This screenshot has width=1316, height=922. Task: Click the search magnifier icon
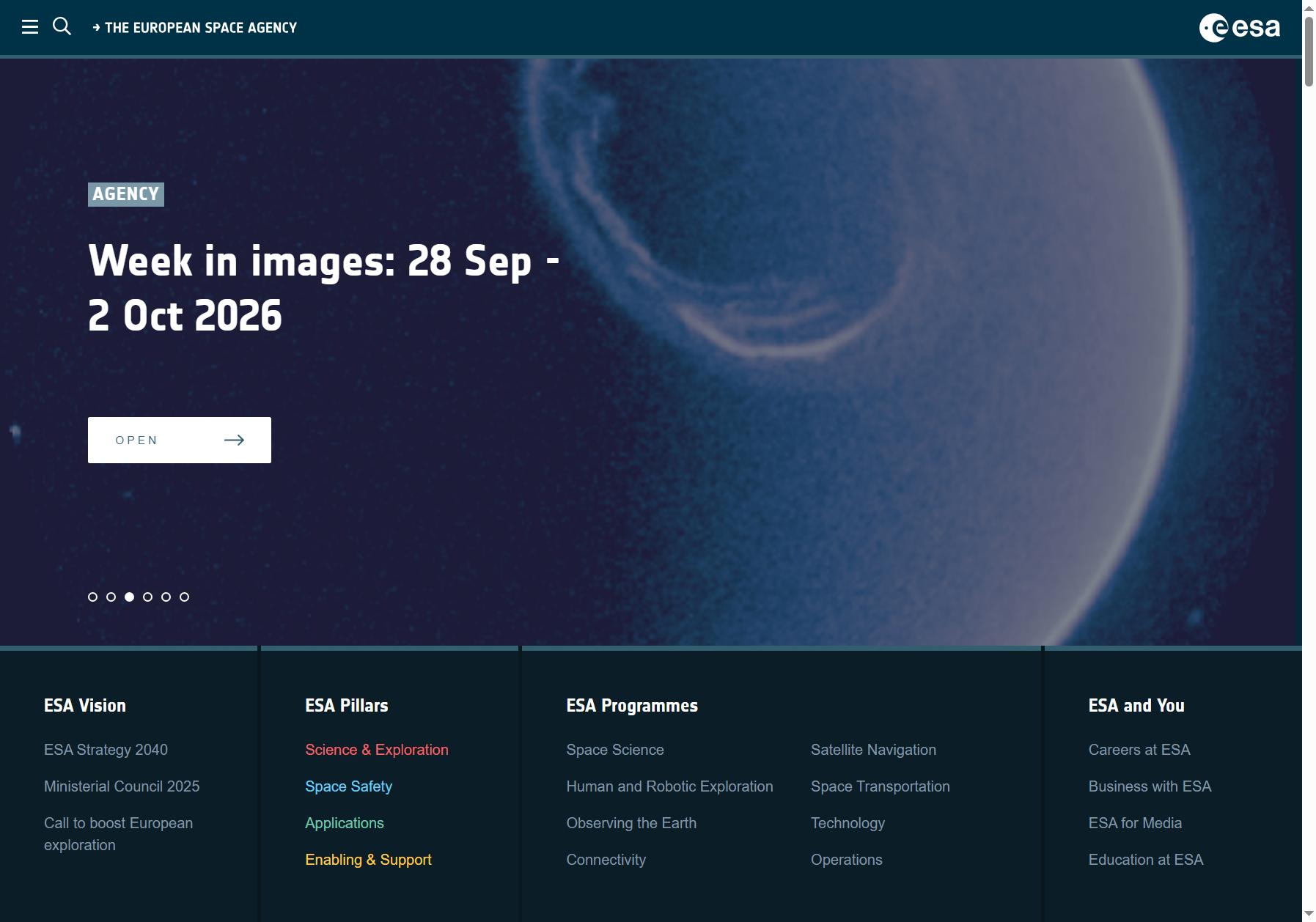(62, 26)
